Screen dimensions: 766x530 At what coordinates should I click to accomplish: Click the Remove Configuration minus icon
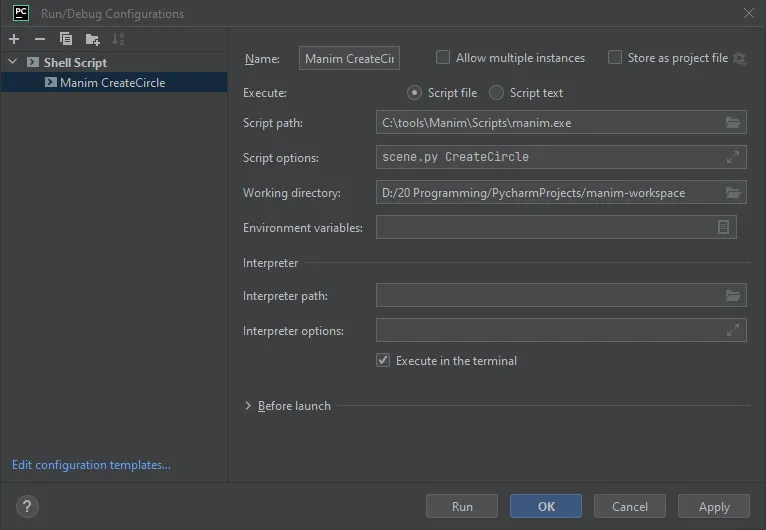(40, 39)
